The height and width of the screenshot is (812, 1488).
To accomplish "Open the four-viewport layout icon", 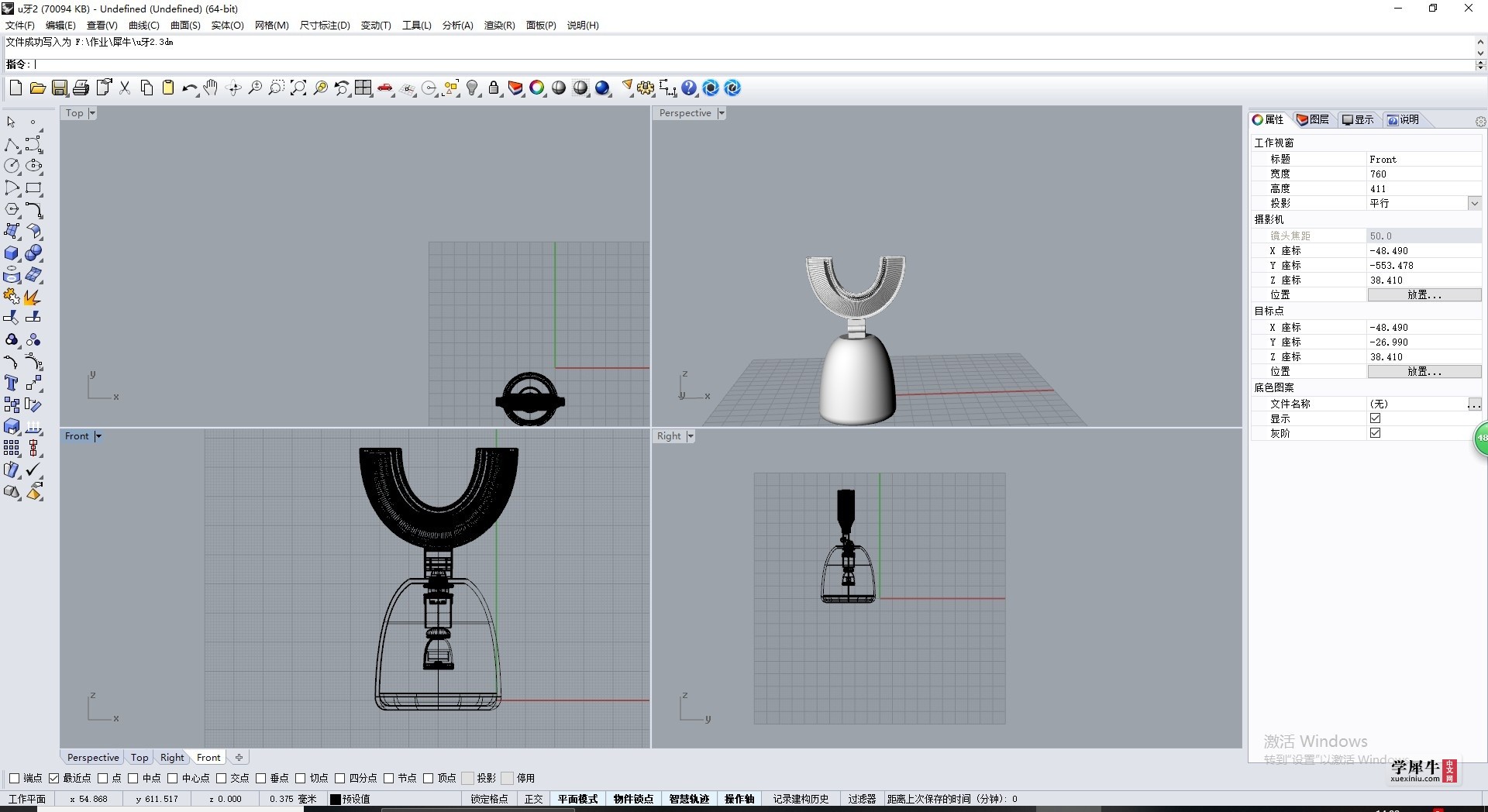I will point(363,88).
